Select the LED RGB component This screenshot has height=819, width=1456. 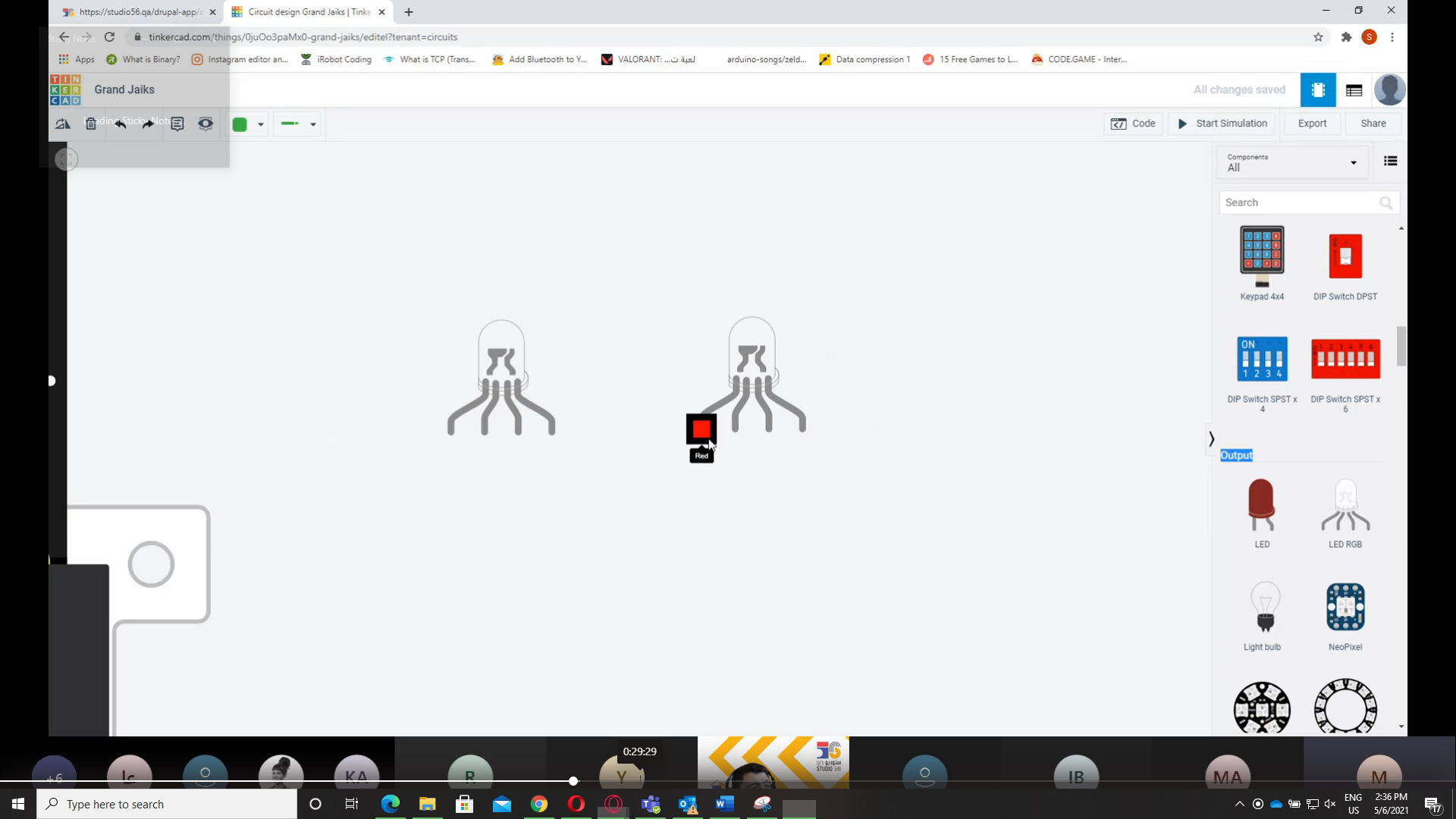1345,513
